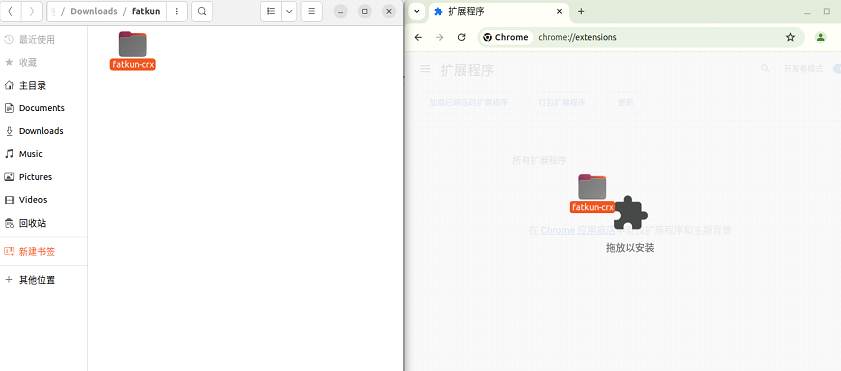The height and width of the screenshot is (371, 841).
Task: Click the 更新 button
Action: pos(625,102)
